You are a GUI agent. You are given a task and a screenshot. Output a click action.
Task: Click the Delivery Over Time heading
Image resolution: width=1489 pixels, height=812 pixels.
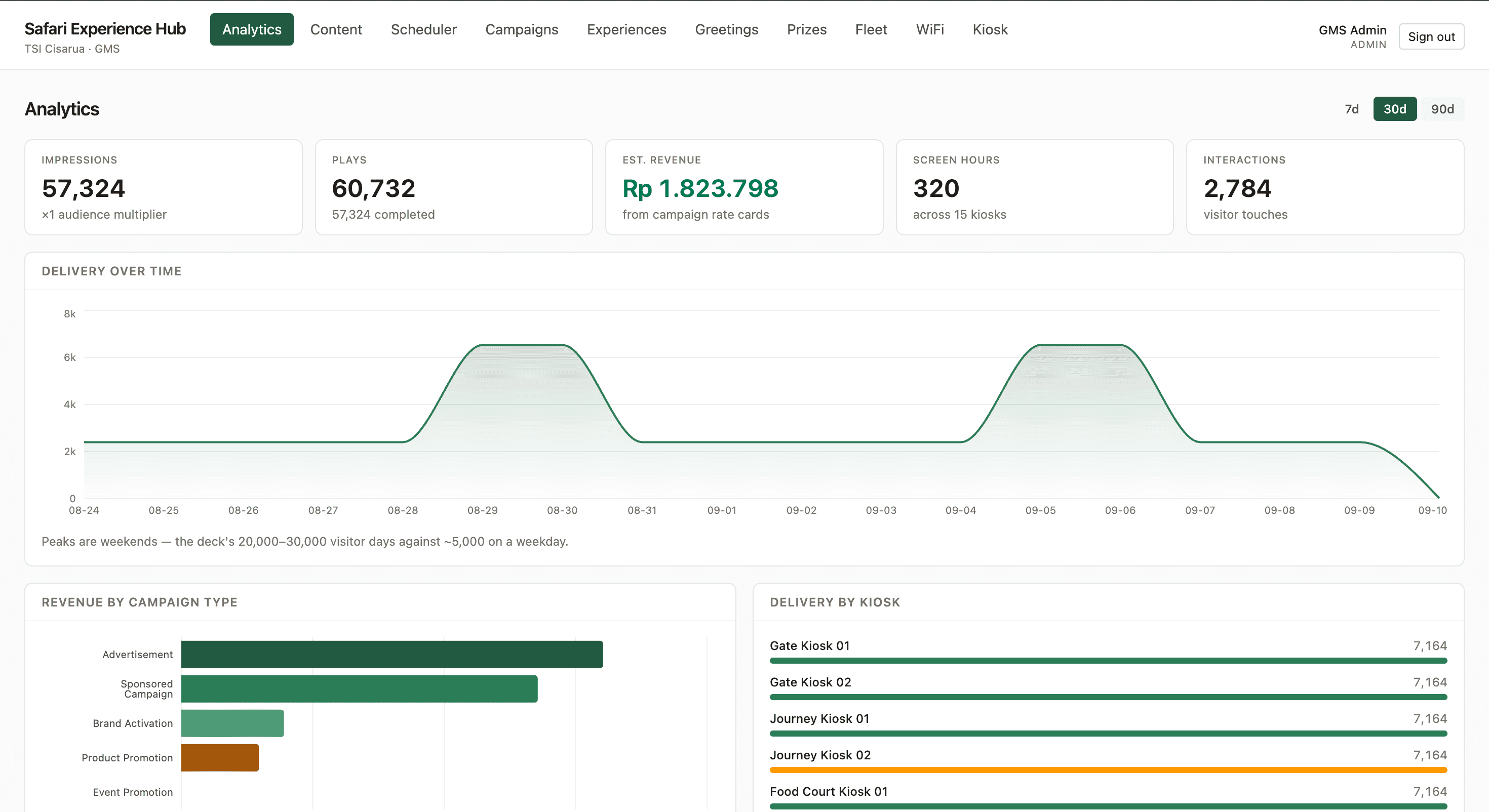tap(111, 271)
